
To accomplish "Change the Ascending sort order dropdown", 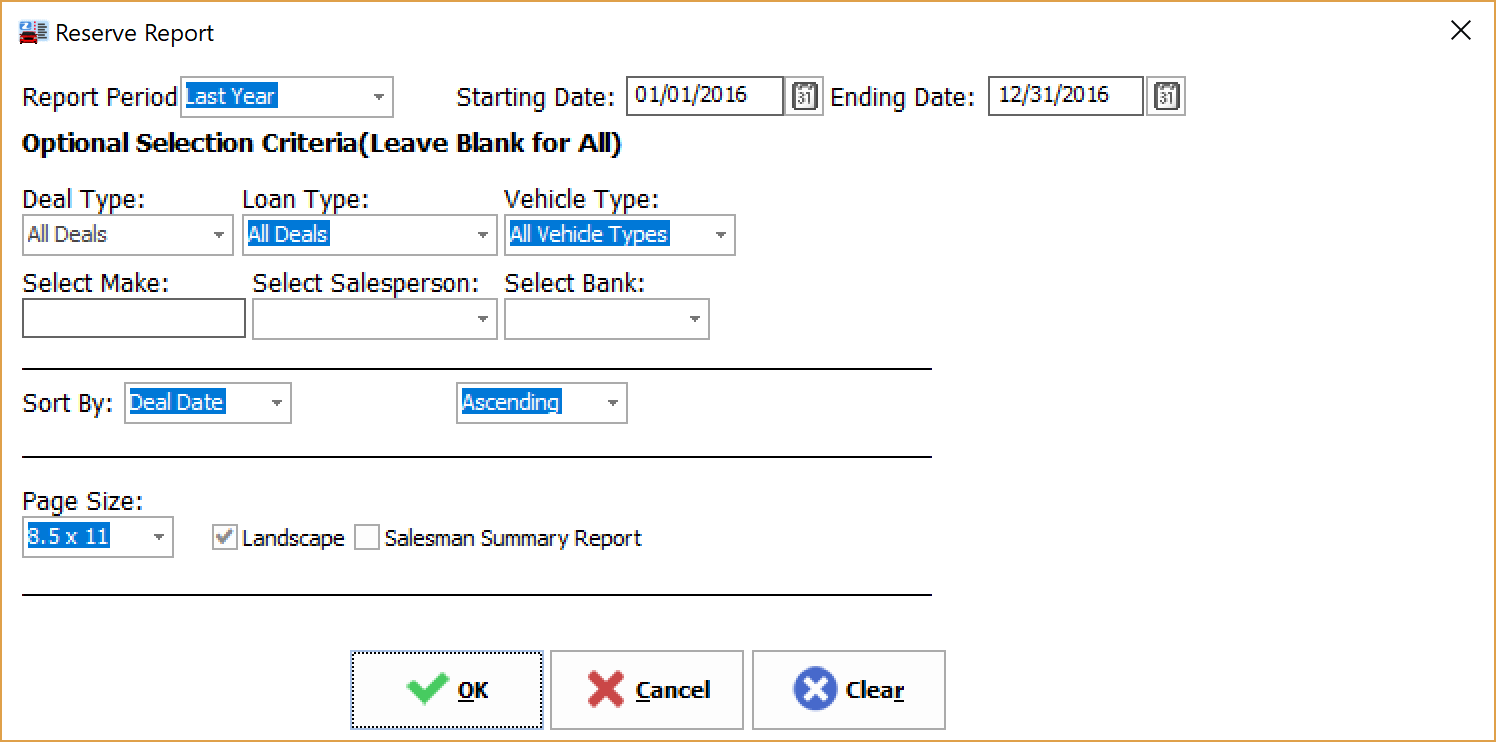I will coord(613,403).
